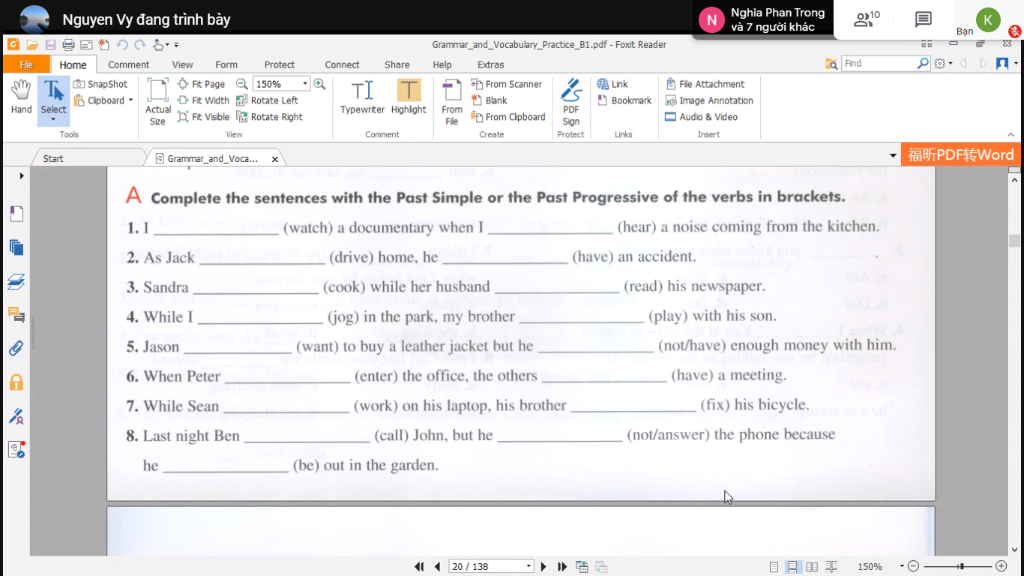Open the Digital Signatures side panel
The image size is (1024, 576).
[x=16, y=416]
